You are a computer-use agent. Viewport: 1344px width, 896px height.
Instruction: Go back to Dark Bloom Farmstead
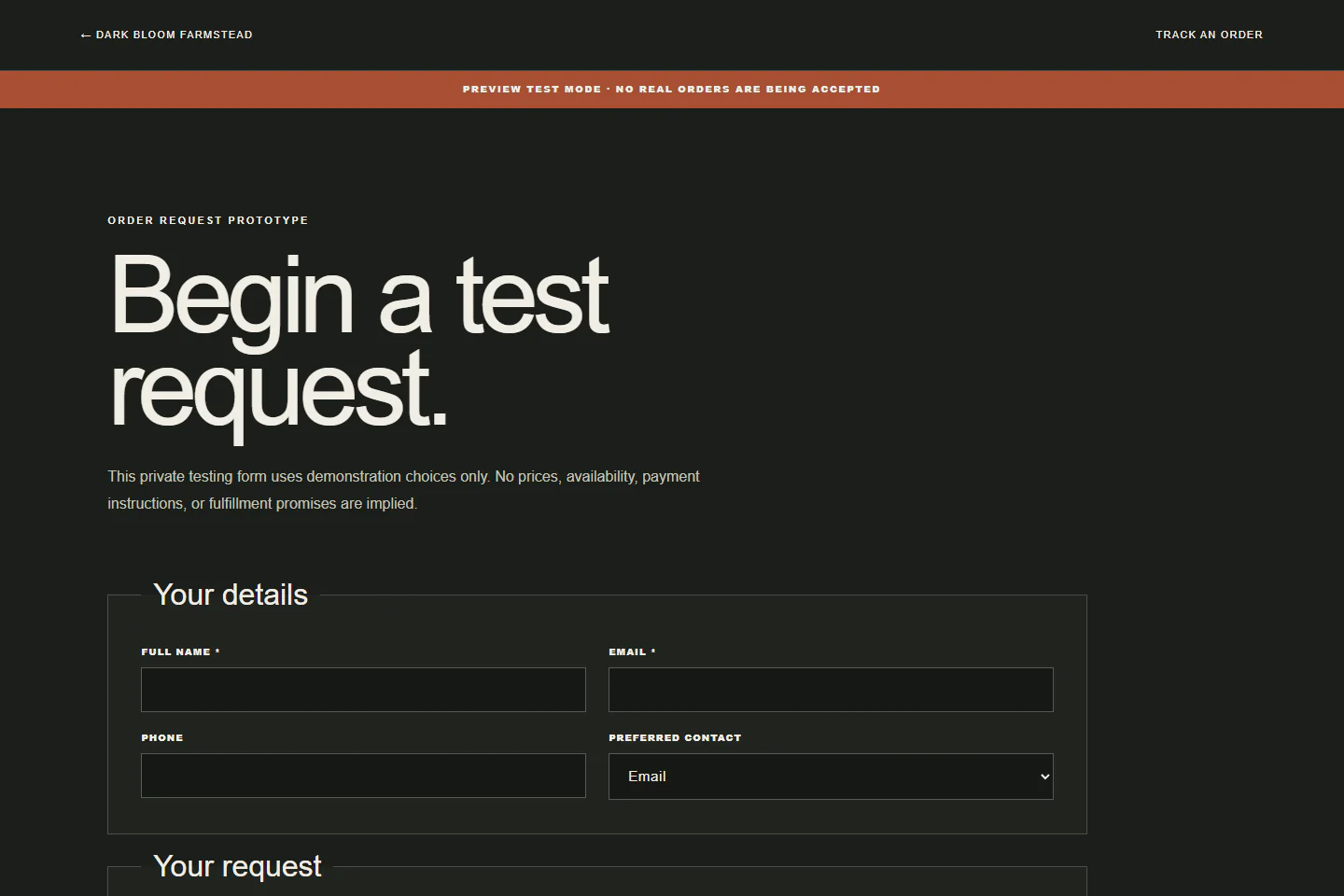167,35
